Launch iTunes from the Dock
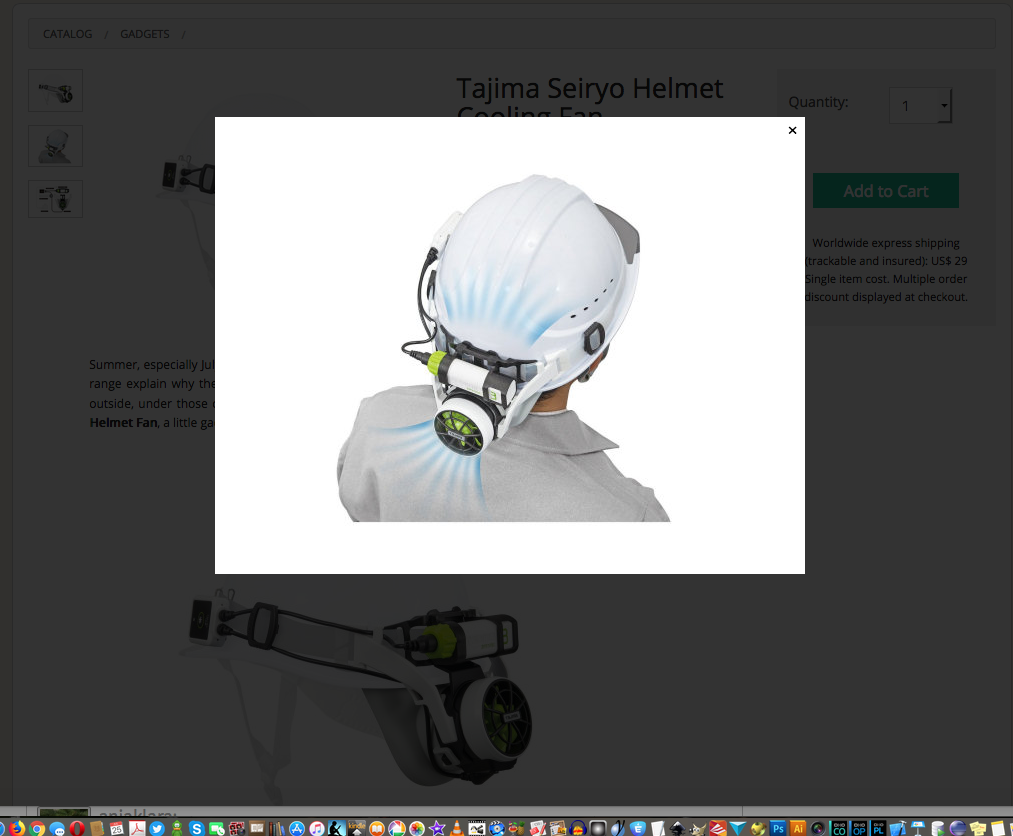Viewport: 1013px width, 836px height. (x=317, y=828)
